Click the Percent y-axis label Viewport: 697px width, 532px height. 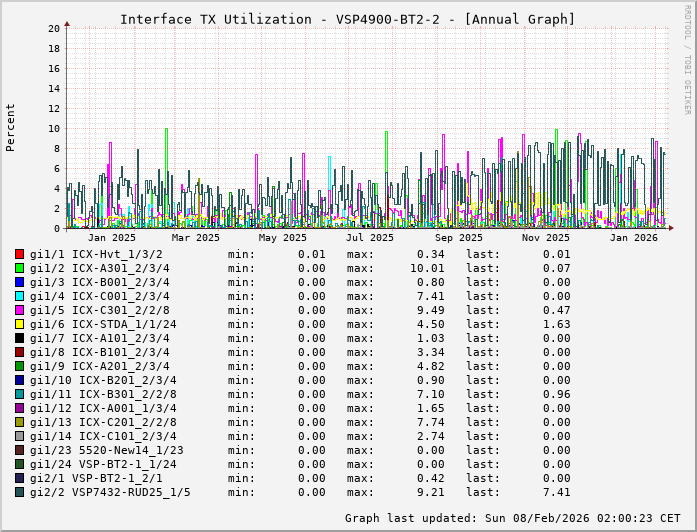click(11, 127)
